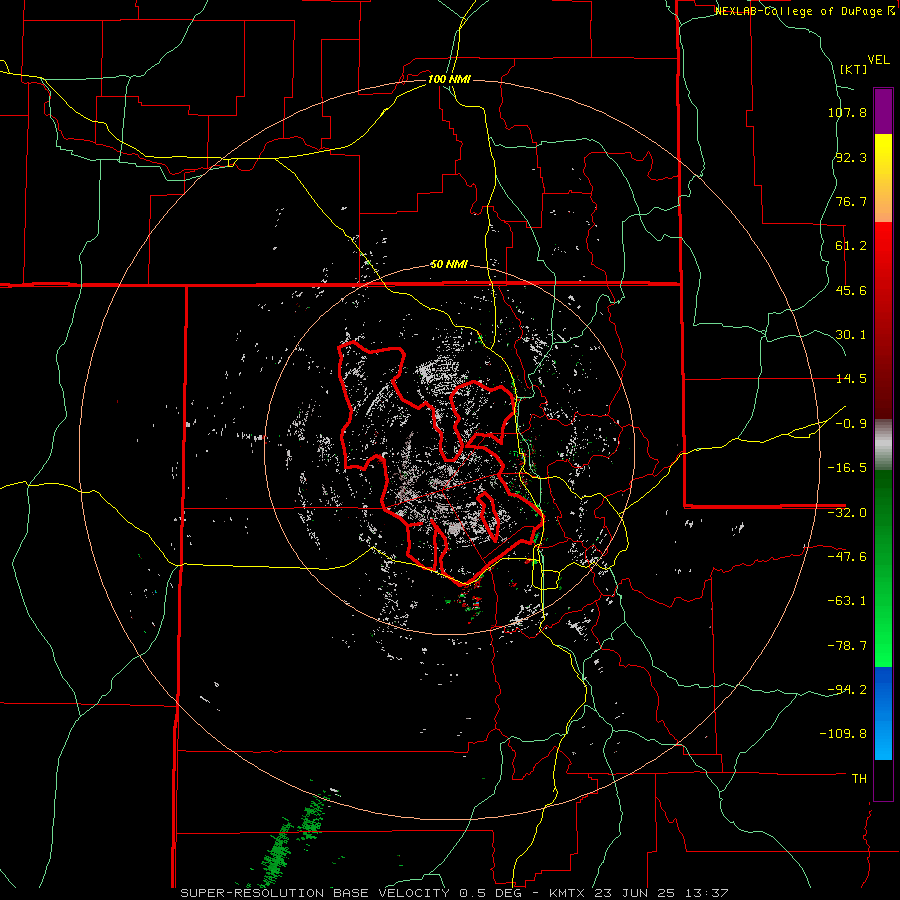Click the -32.0 scale value

click(x=847, y=513)
